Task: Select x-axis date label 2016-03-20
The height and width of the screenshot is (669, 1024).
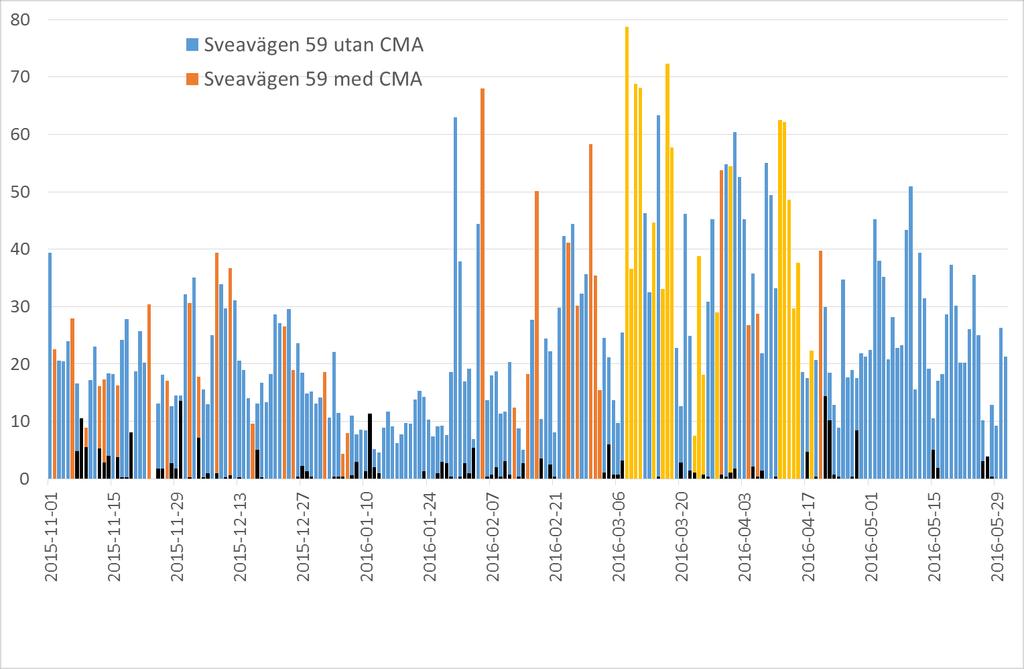Action: (682, 536)
